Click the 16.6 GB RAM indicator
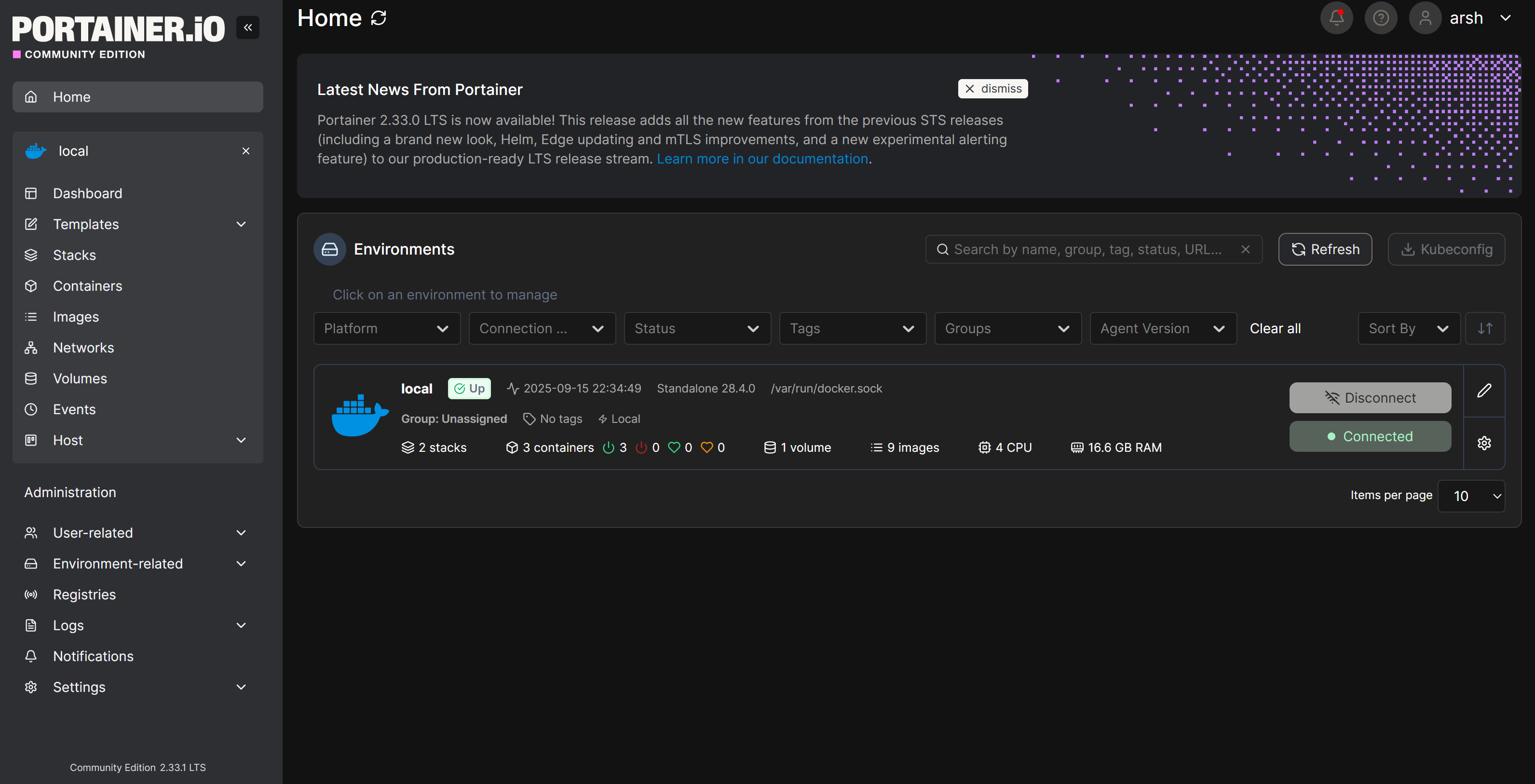 [x=1116, y=448]
